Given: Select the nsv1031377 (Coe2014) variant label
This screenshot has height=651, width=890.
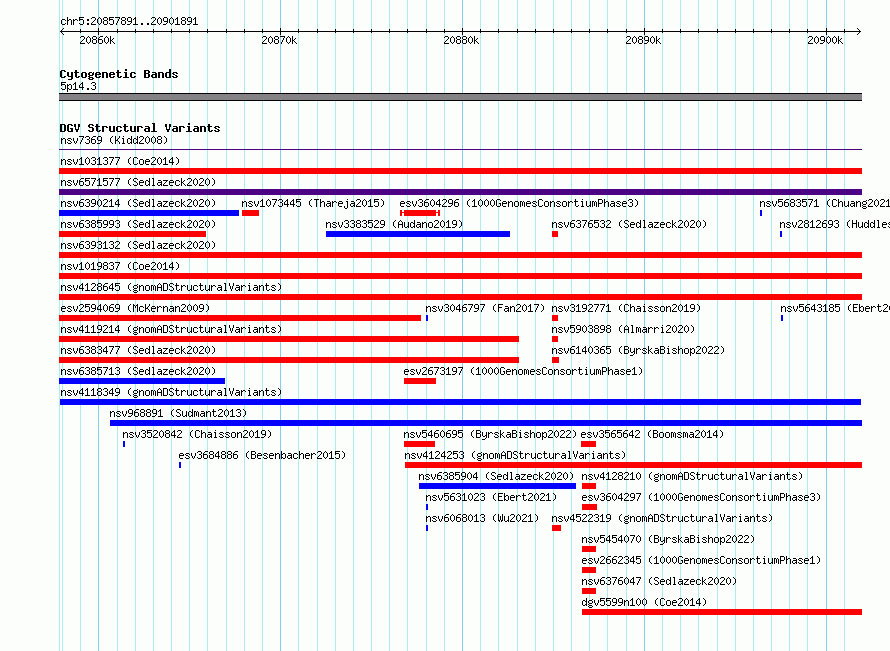Looking at the screenshot, I should 120,161.
